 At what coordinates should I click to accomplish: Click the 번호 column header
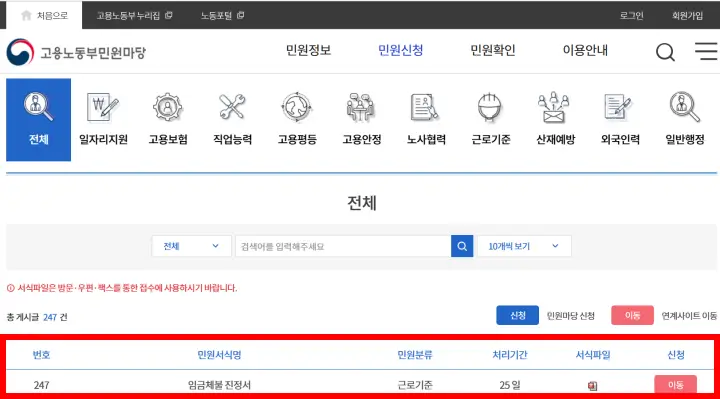tap(41, 354)
